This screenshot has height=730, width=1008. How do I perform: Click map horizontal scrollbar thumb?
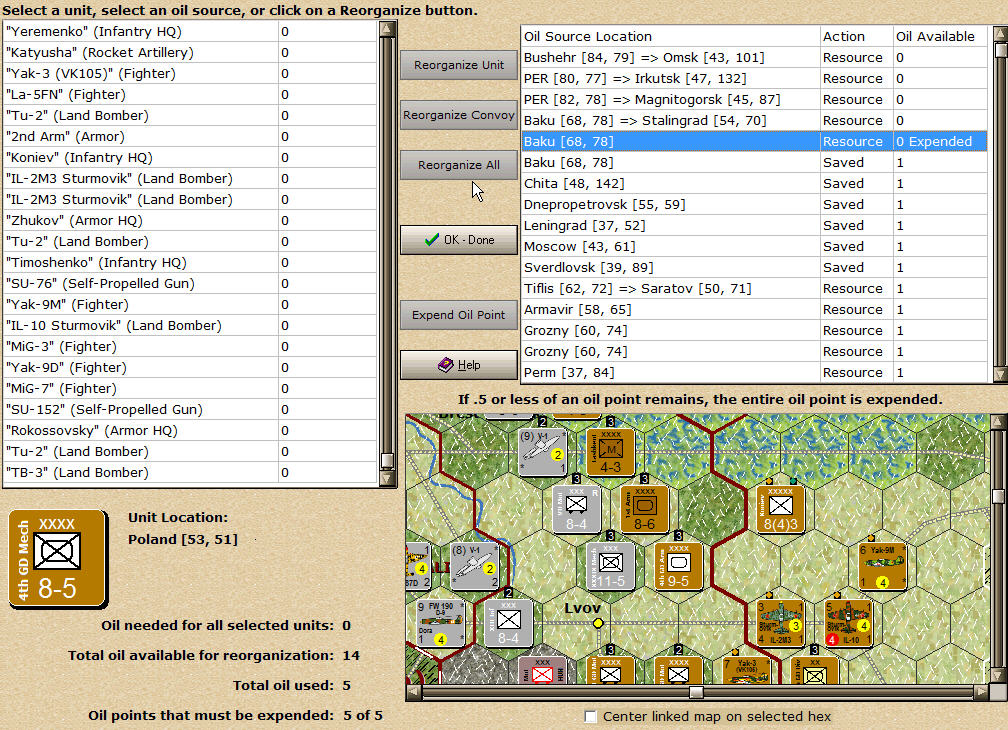pos(696,693)
